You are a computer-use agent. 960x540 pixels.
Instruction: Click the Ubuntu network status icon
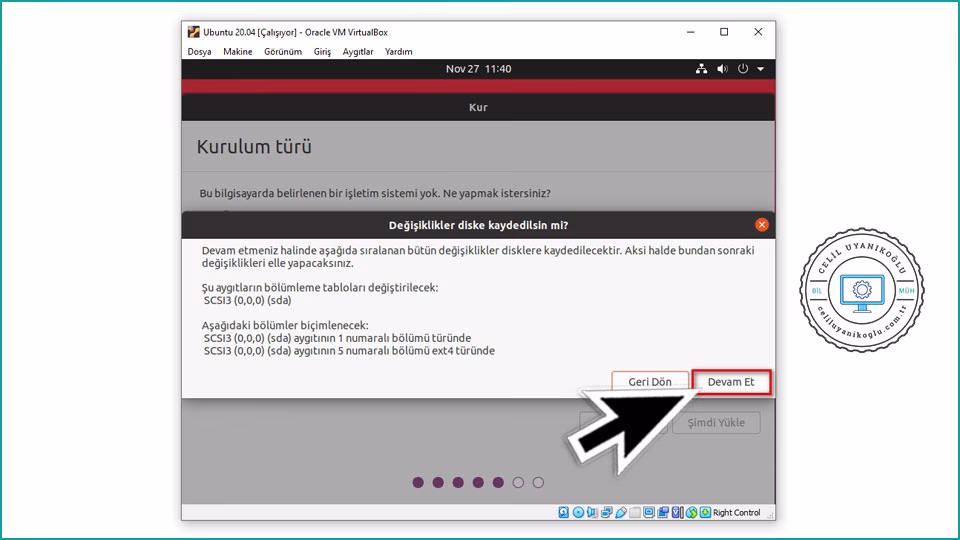pyautogui.click(x=701, y=69)
